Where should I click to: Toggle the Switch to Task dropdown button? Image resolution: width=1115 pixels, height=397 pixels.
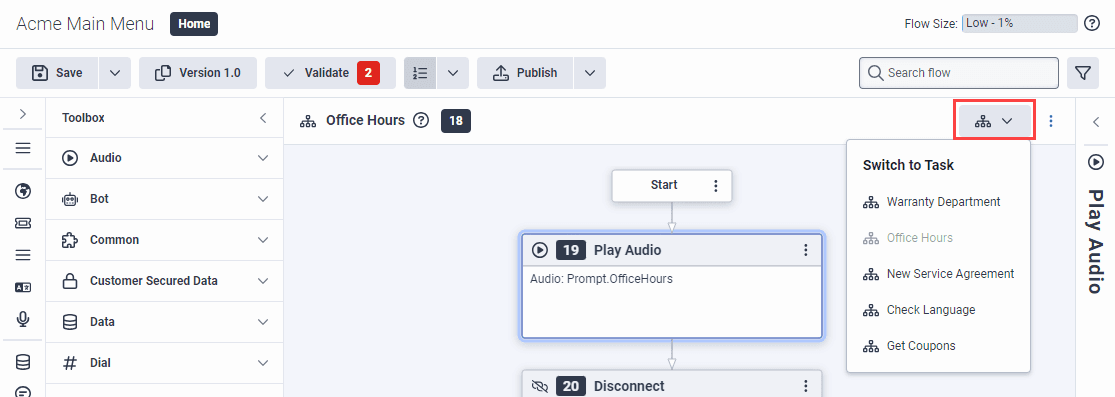(x=994, y=121)
